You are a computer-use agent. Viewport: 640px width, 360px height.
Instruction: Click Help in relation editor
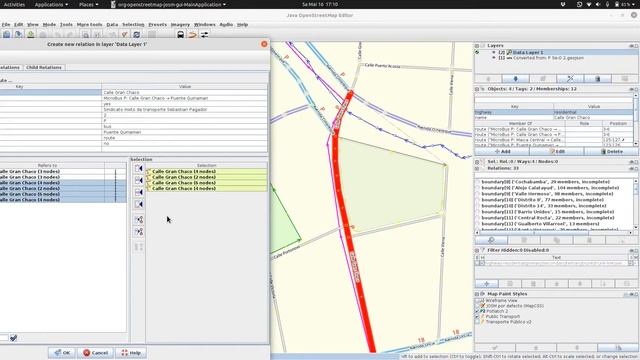(x=131, y=353)
